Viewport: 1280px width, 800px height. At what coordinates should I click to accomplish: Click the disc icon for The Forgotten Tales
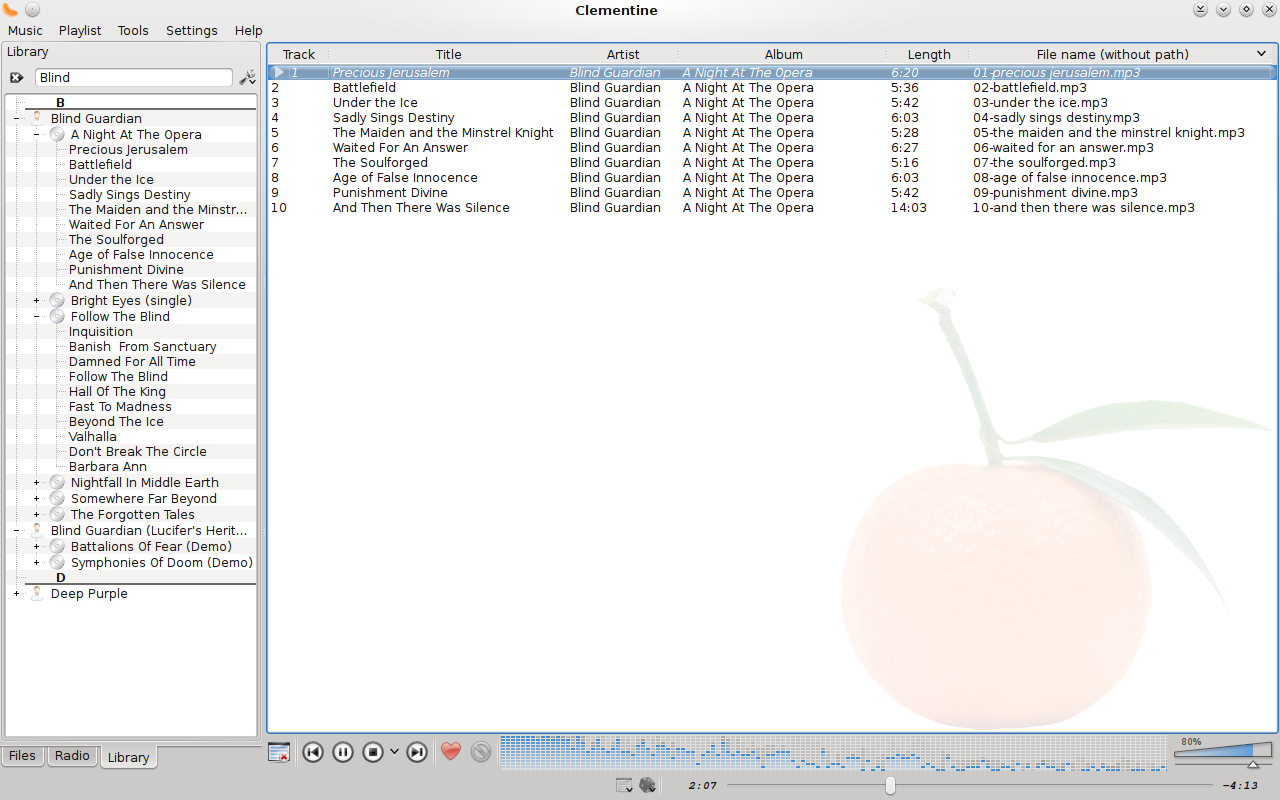[57, 514]
